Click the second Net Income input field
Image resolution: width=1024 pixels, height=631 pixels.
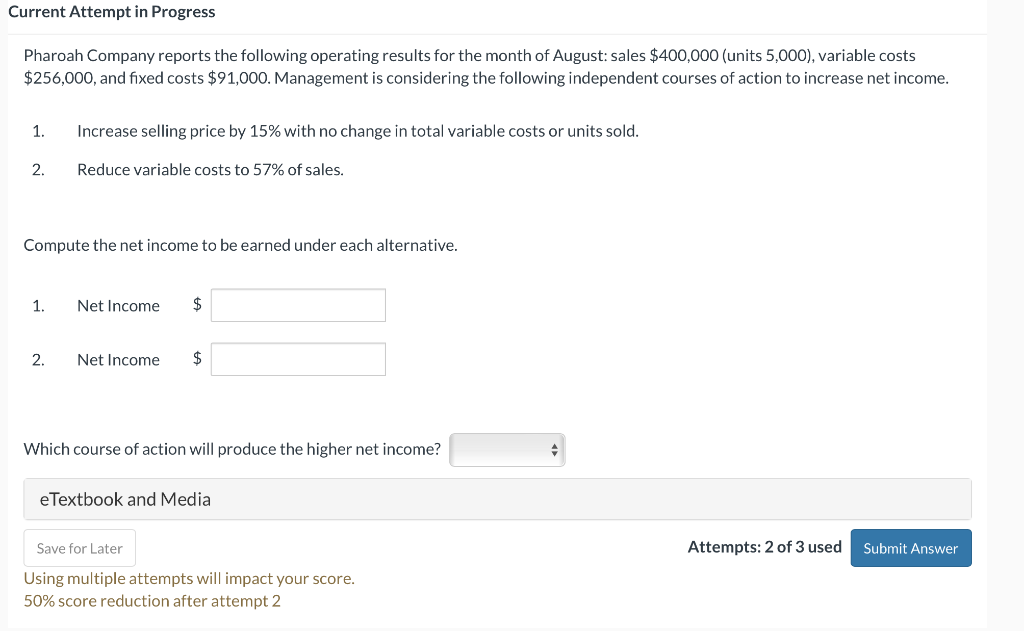coord(298,359)
